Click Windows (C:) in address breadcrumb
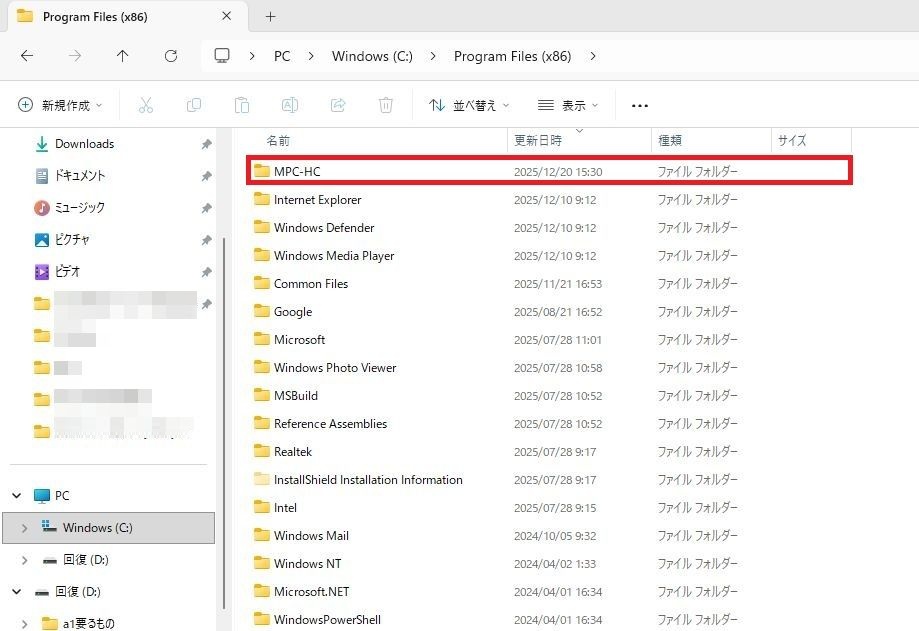Viewport: 919px width, 631px height. [372, 56]
